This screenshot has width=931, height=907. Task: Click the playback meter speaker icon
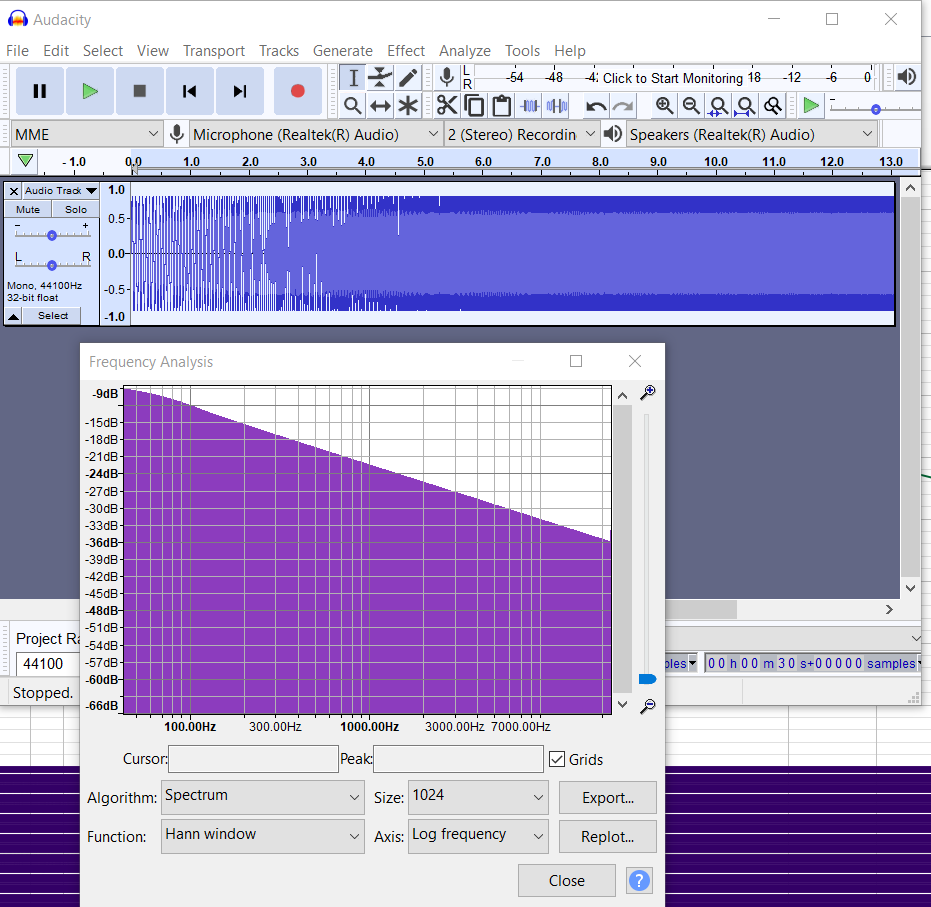(x=907, y=77)
